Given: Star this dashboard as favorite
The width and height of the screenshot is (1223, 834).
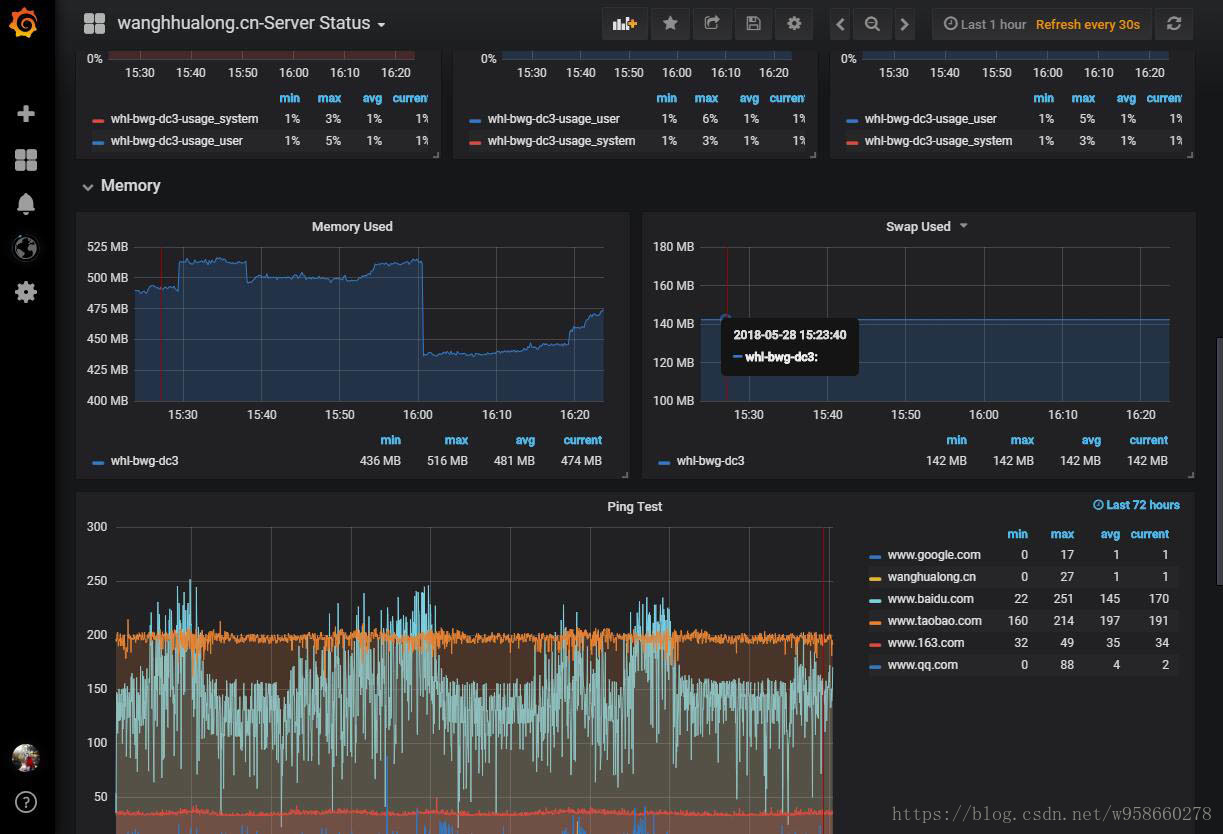Looking at the screenshot, I should 670,24.
